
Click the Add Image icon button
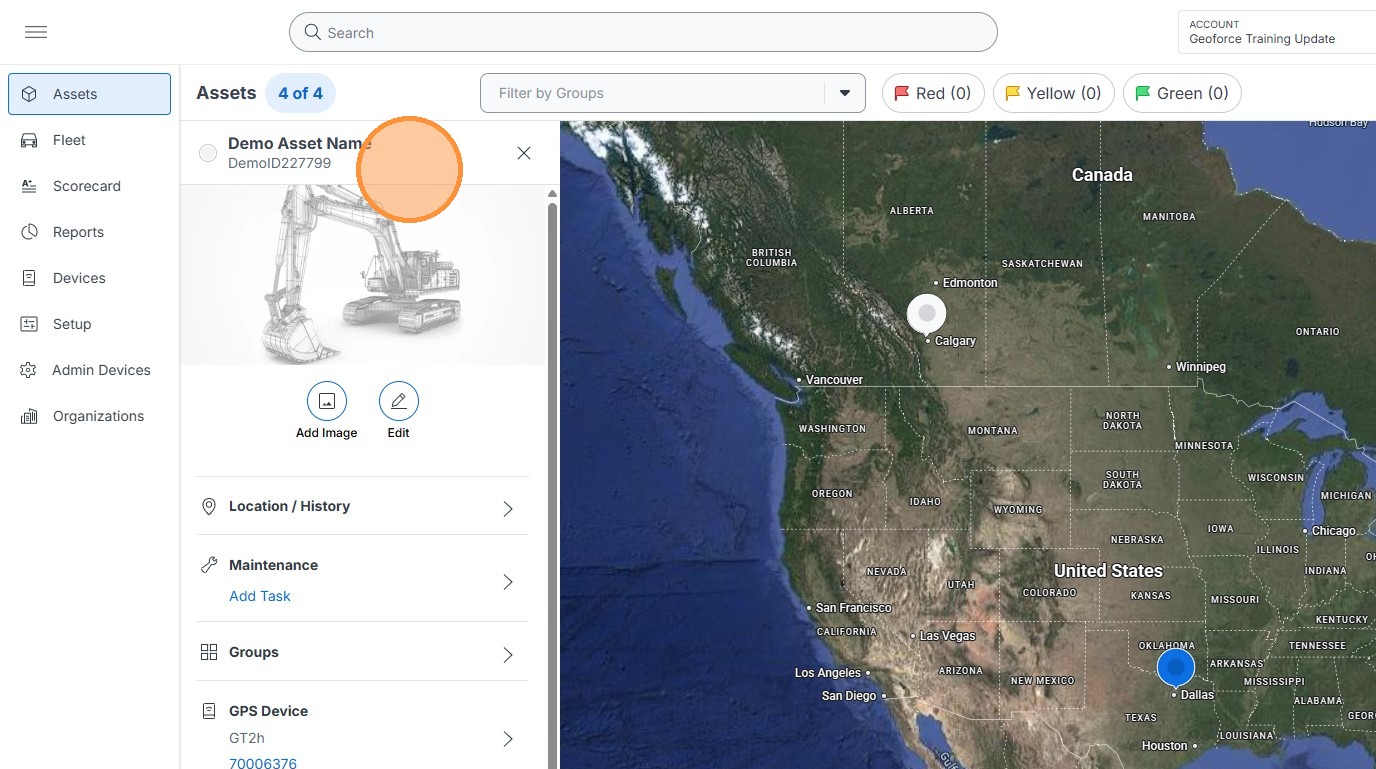(327, 401)
